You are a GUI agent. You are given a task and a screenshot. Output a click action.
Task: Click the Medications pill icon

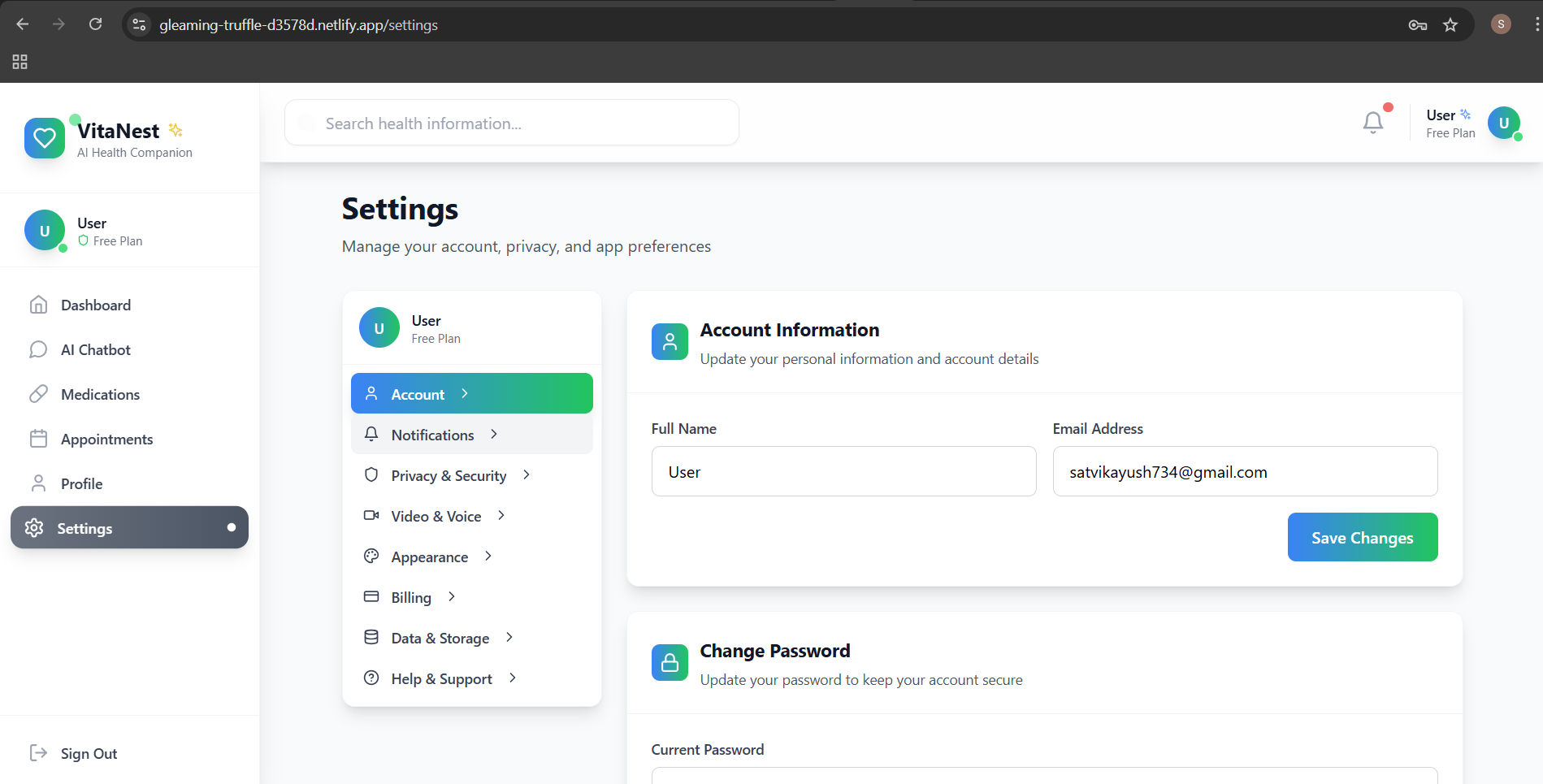(38, 394)
